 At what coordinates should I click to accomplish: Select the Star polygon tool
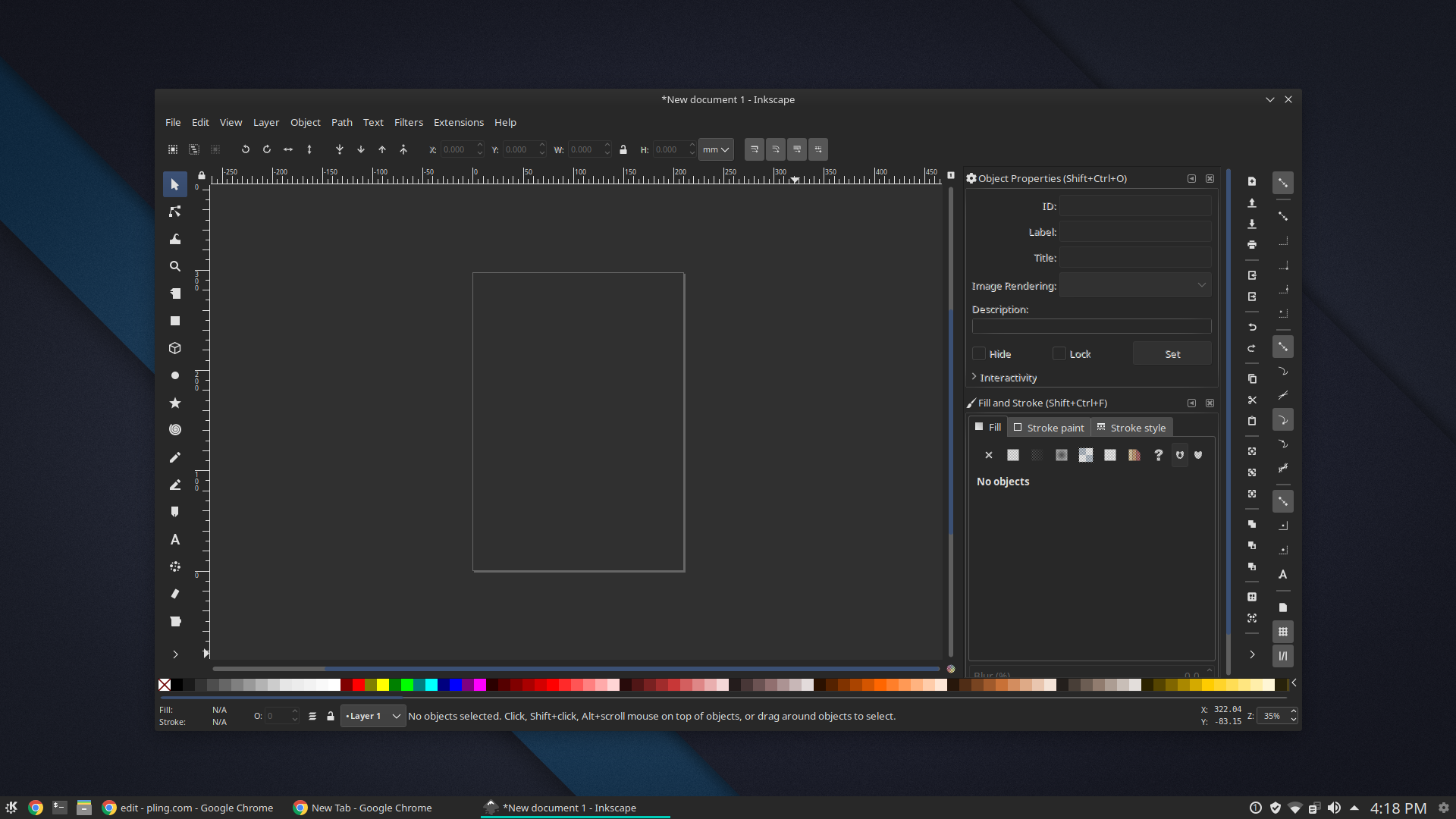[x=175, y=403]
